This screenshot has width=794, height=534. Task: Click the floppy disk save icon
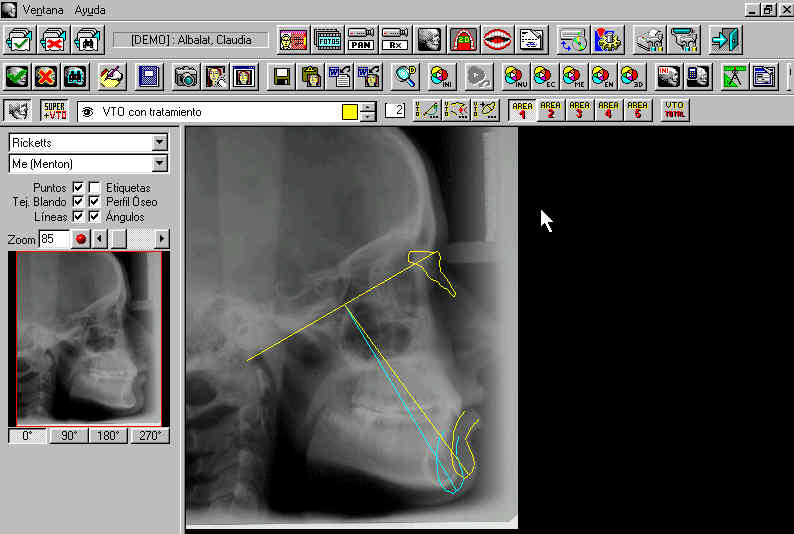(x=281, y=76)
